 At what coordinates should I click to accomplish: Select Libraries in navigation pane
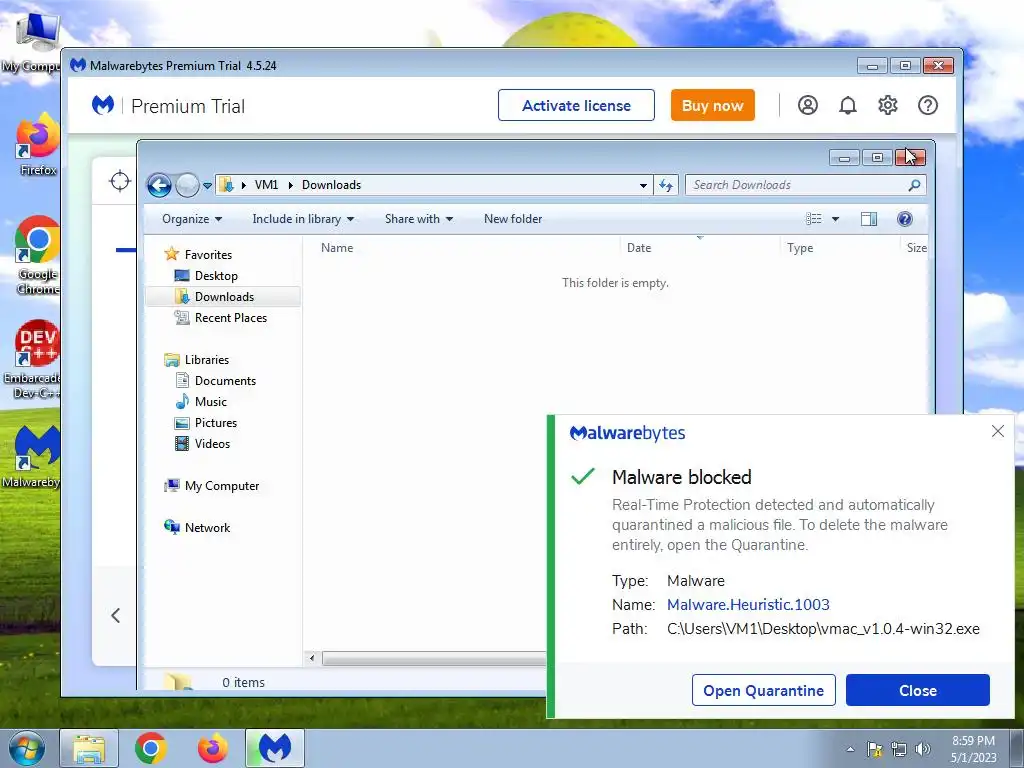(x=206, y=360)
